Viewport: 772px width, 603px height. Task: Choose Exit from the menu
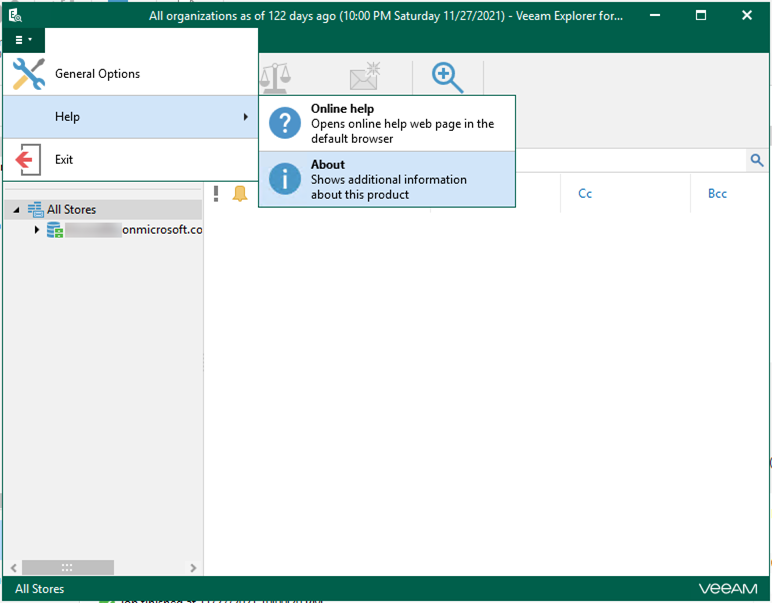coord(130,159)
